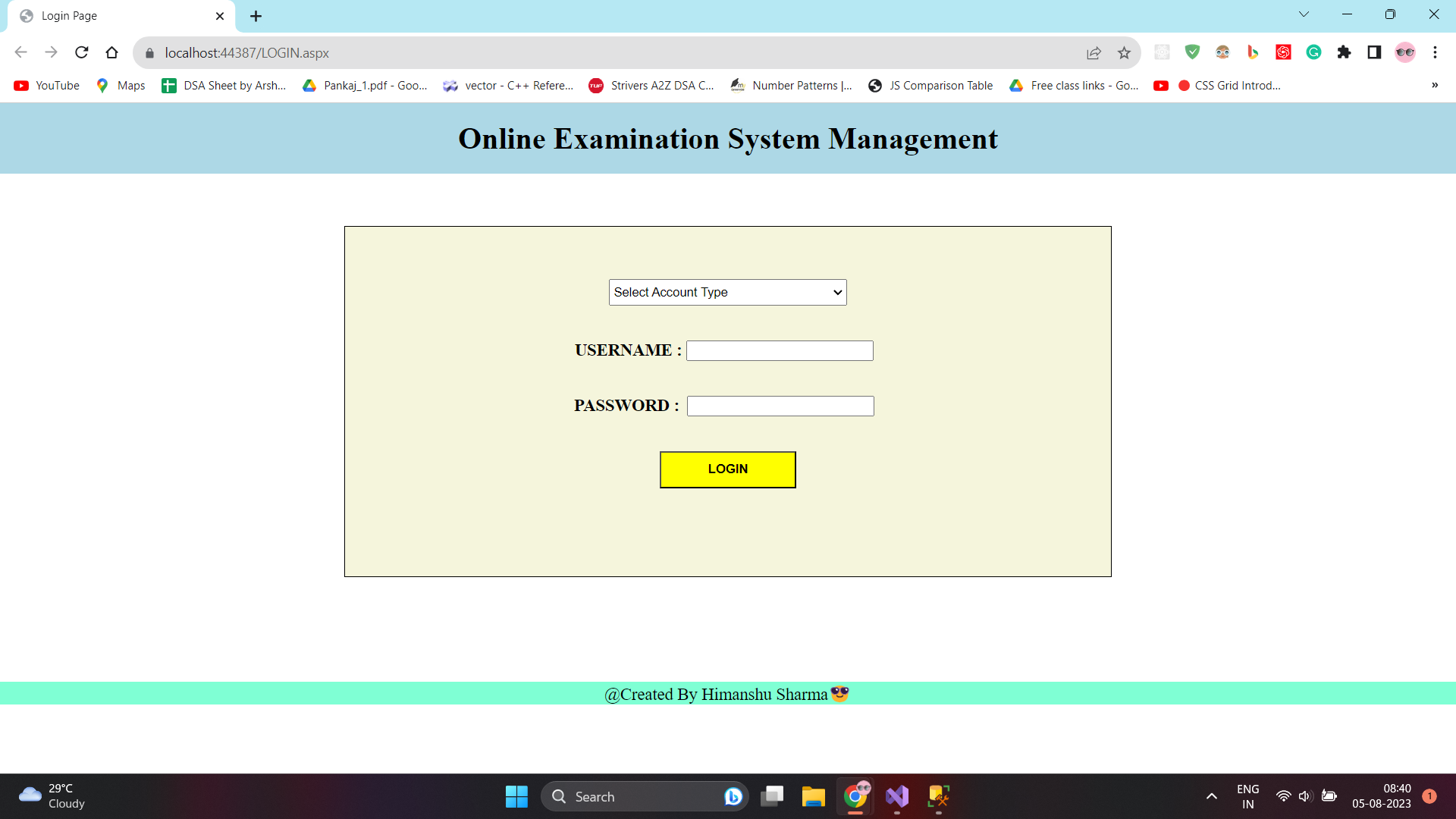Open the Extensions puzzle-piece menu

pos(1344,52)
